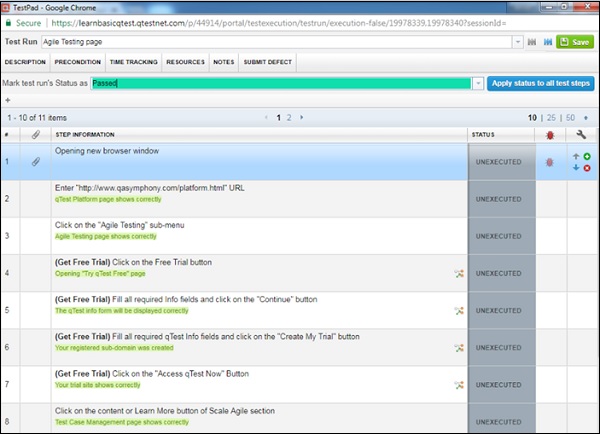The image size is (600, 434).
Task: Click the Secure padlock icon
Action: pyautogui.click(x=8, y=23)
